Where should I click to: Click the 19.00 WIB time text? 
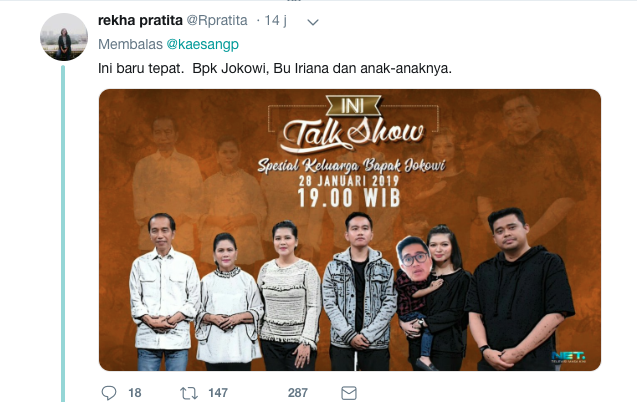349,198
